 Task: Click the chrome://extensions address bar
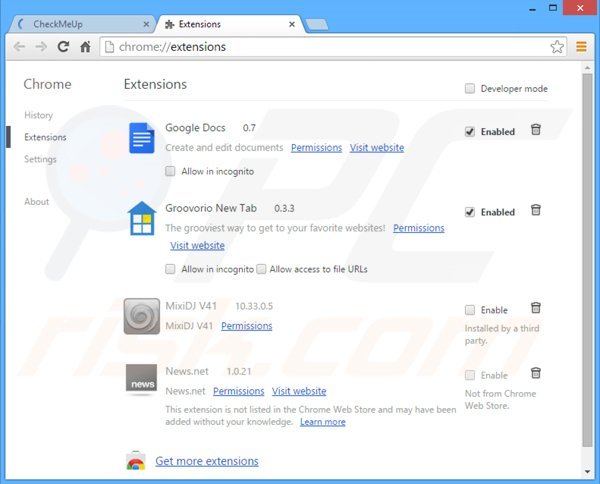coord(333,47)
